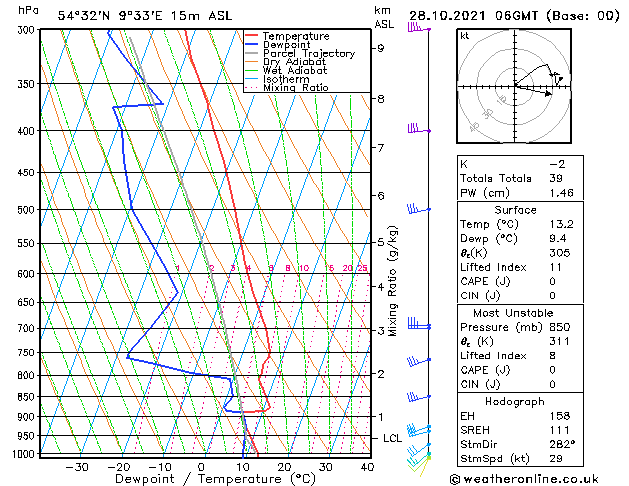The height and width of the screenshot is (486, 629).
Task: Click the 'Dry Adiabat' legend label
Action: coord(294,62)
